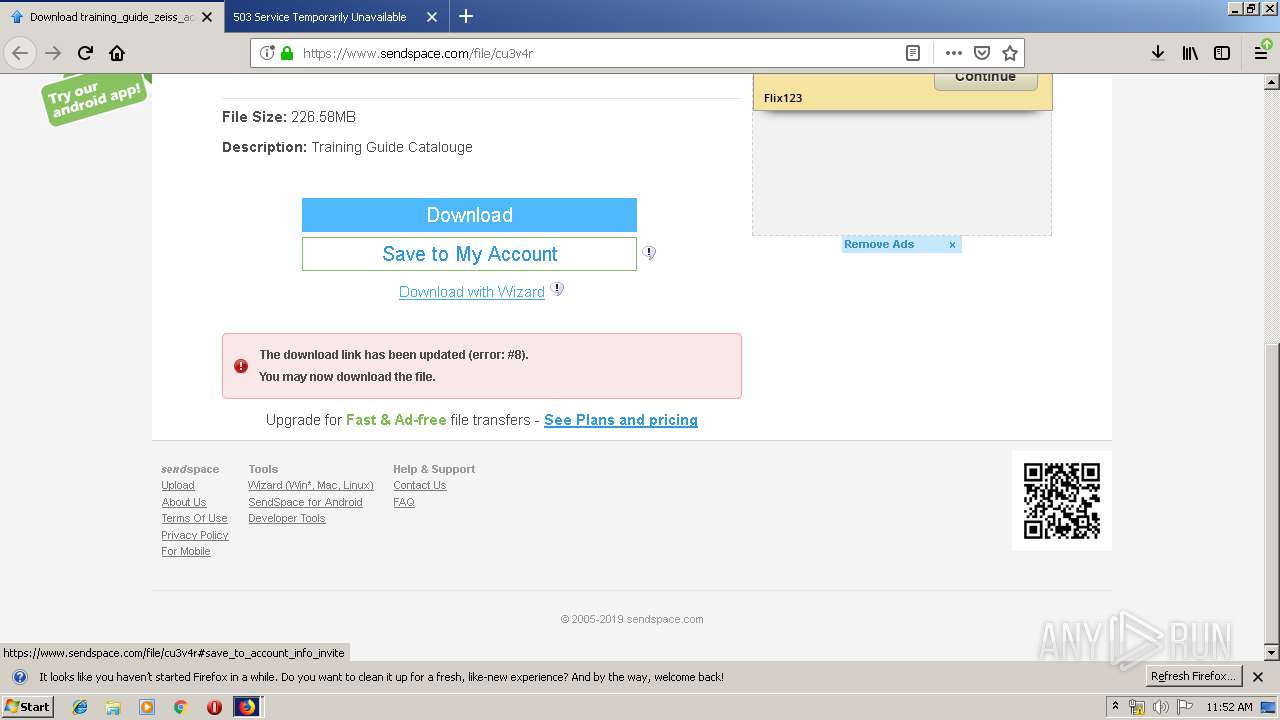The height and width of the screenshot is (720, 1280).
Task: Open Developer Tools footer link
Action: [287, 519]
